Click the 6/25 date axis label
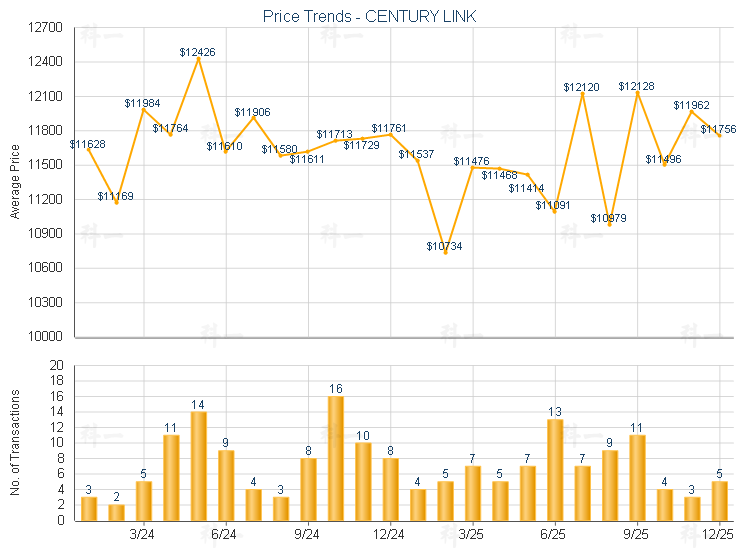The image size is (740, 550). pyautogui.click(x=555, y=535)
